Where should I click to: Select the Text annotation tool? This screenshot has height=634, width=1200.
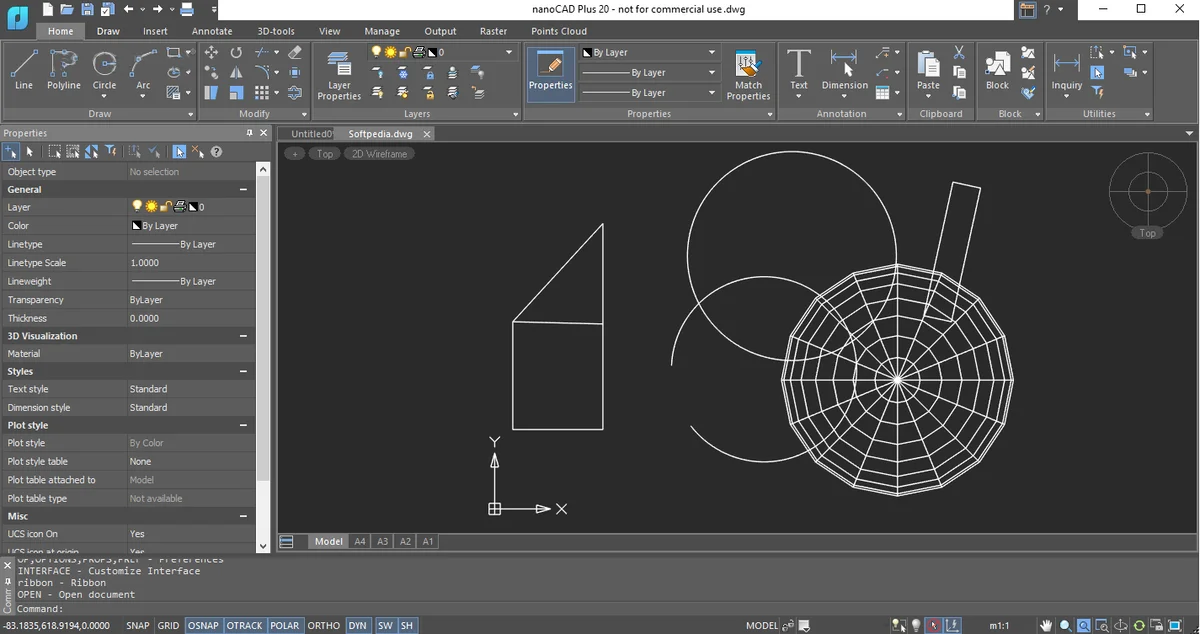[x=799, y=69]
